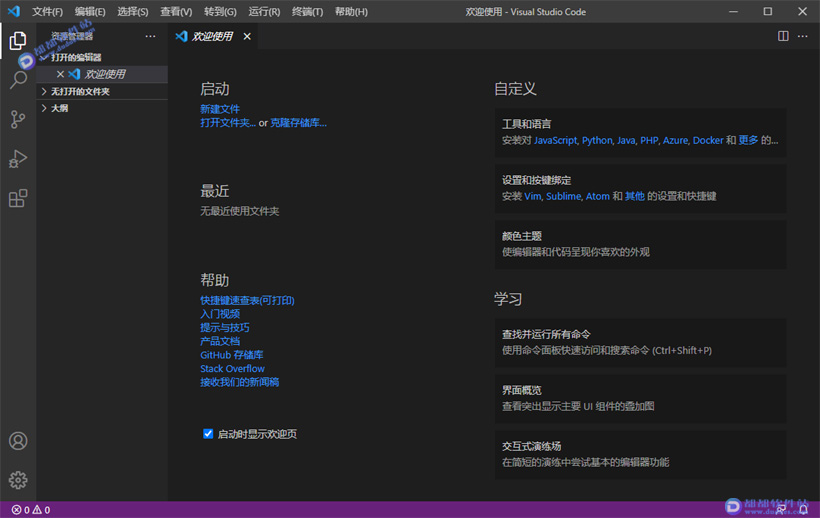Open the Run and Debug view icon
820x518 pixels.
18,159
